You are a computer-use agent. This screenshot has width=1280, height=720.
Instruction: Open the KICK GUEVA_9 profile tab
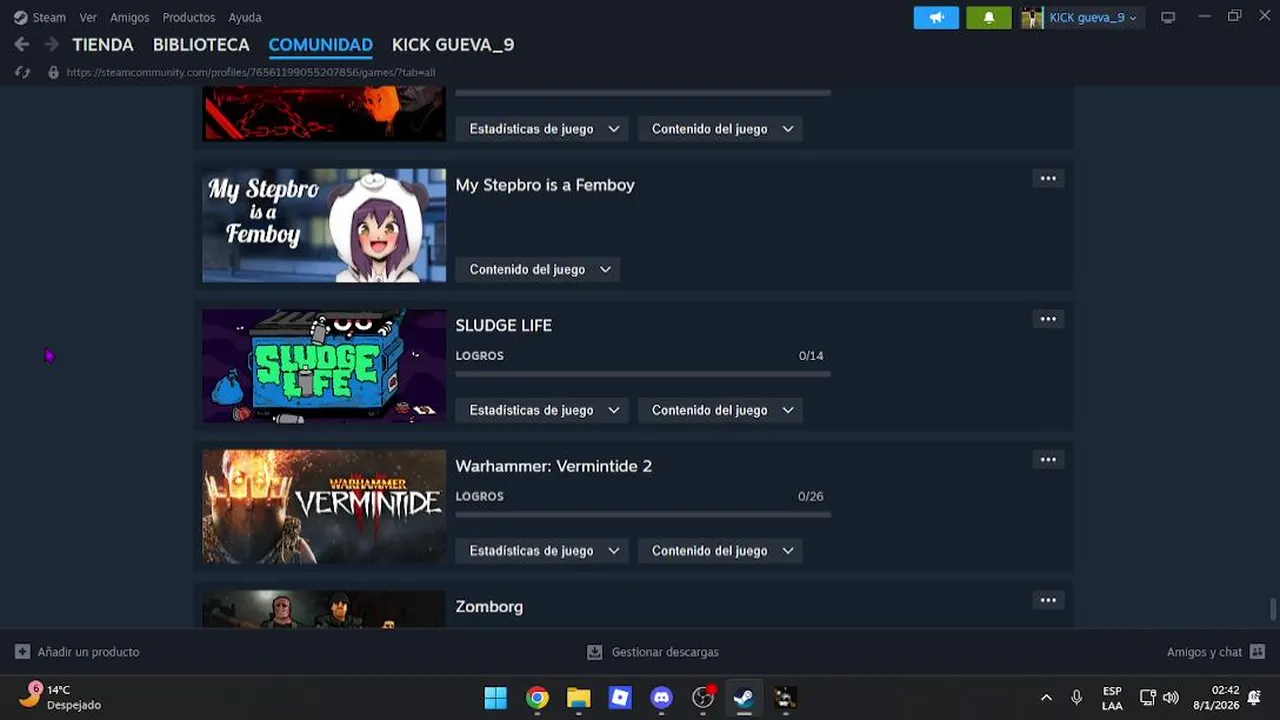click(x=453, y=45)
